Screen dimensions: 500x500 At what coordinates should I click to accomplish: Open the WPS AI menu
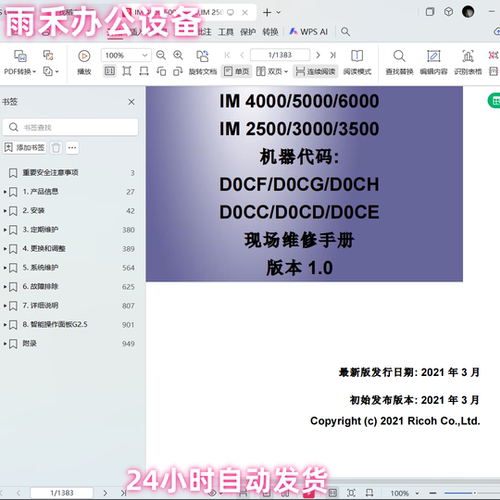click(x=309, y=32)
